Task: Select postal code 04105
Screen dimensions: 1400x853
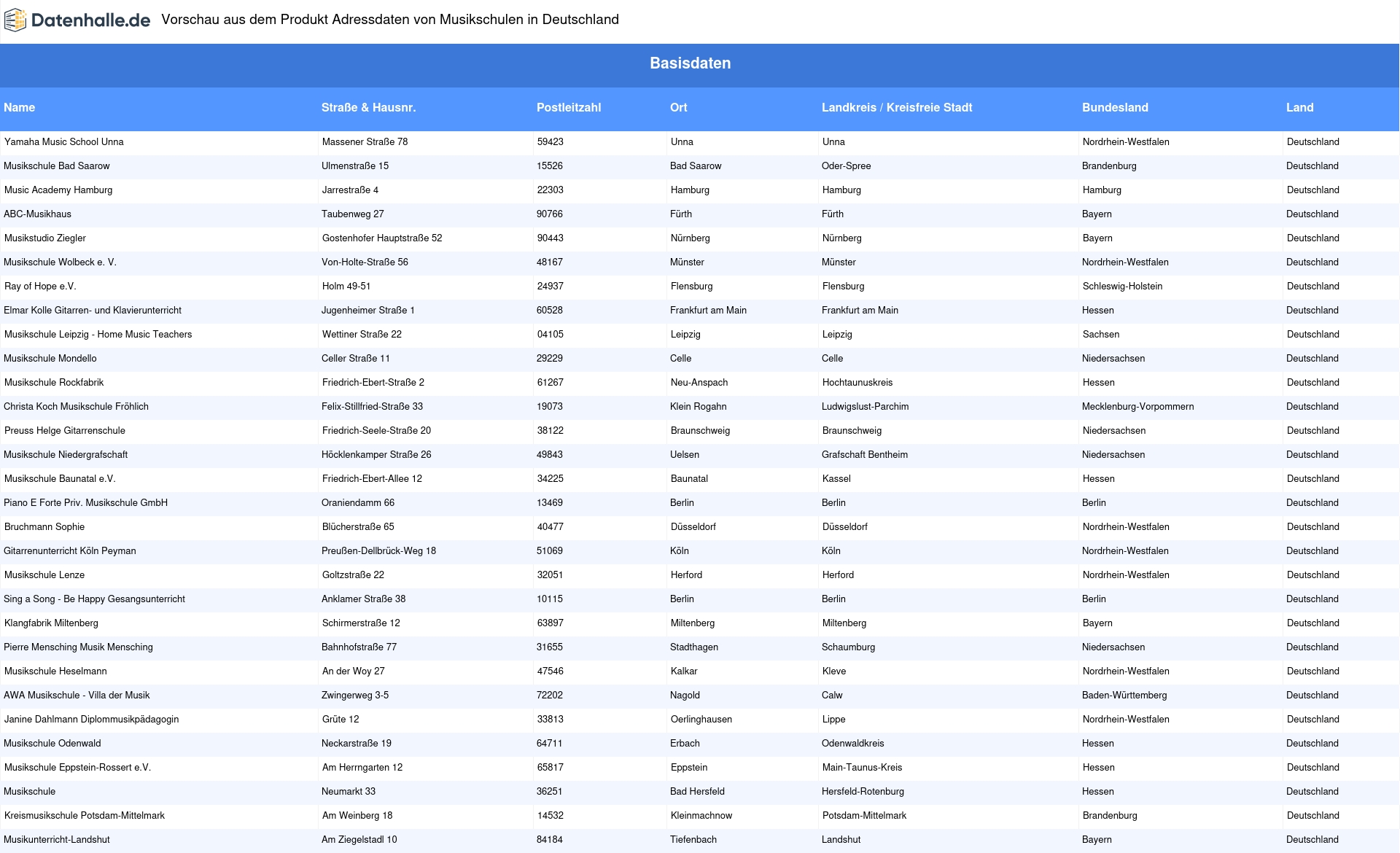Action: pyautogui.click(x=551, y=335)
